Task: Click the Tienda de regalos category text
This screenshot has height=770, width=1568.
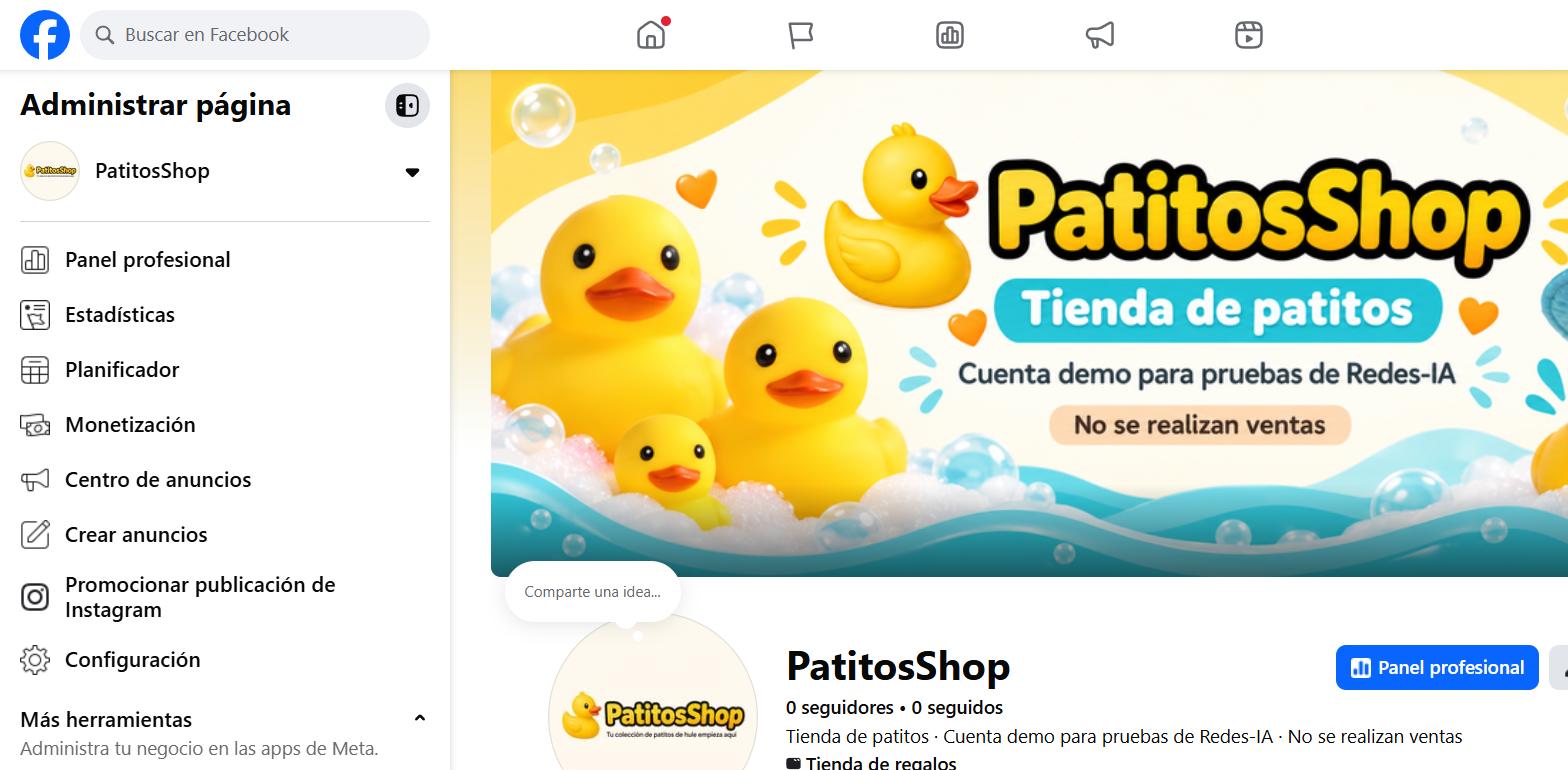Action: pos(881,763)
